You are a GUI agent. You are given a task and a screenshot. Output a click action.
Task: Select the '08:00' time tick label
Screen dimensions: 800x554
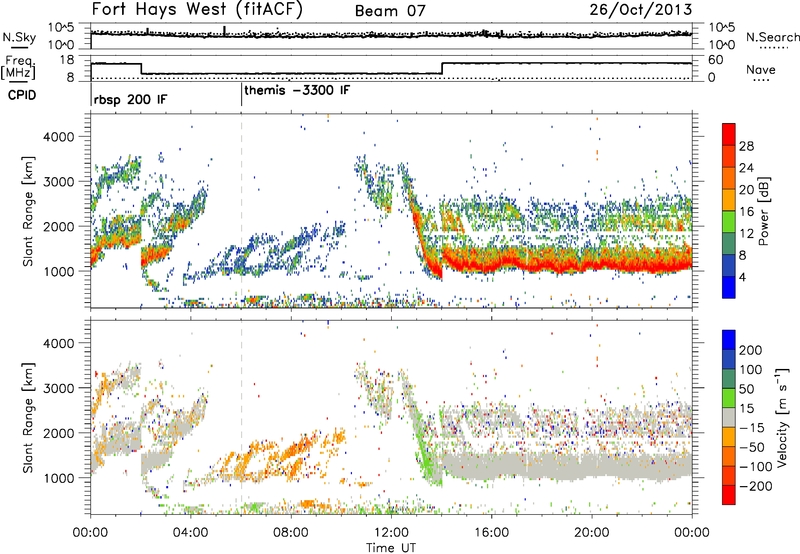291,532
